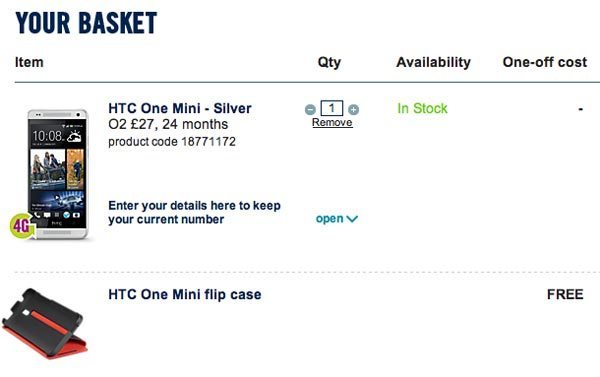This screenshot has height=377, width=600.
Task: Click the 4G badge on phone image
Action: click(x=22, y=226)
